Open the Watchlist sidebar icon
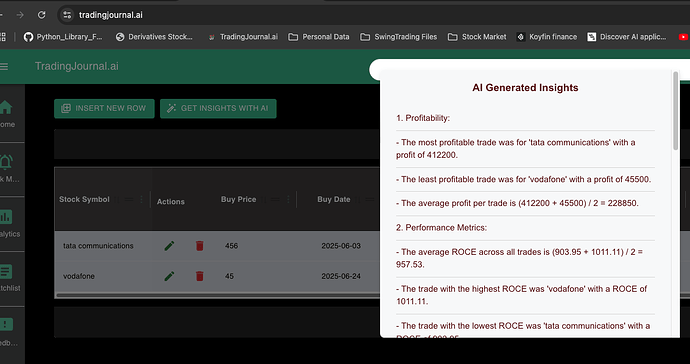This screenshot has height=364, width=690. coord(6,272)
